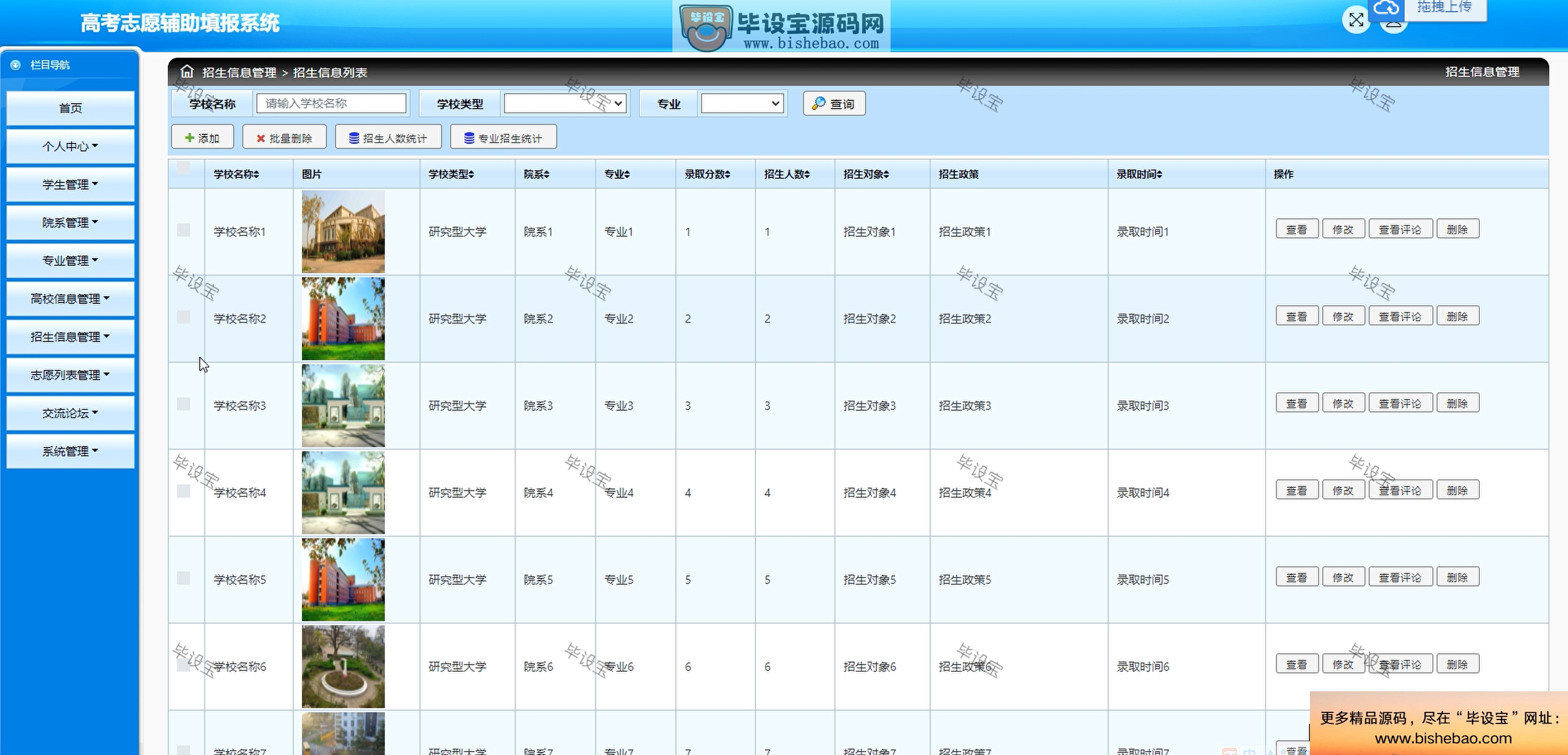Image resolution: width=1568 pixels, height=755 pixels.
Task: Click 删除 button for 学校名称4
Action: (x=1457, y=491)
